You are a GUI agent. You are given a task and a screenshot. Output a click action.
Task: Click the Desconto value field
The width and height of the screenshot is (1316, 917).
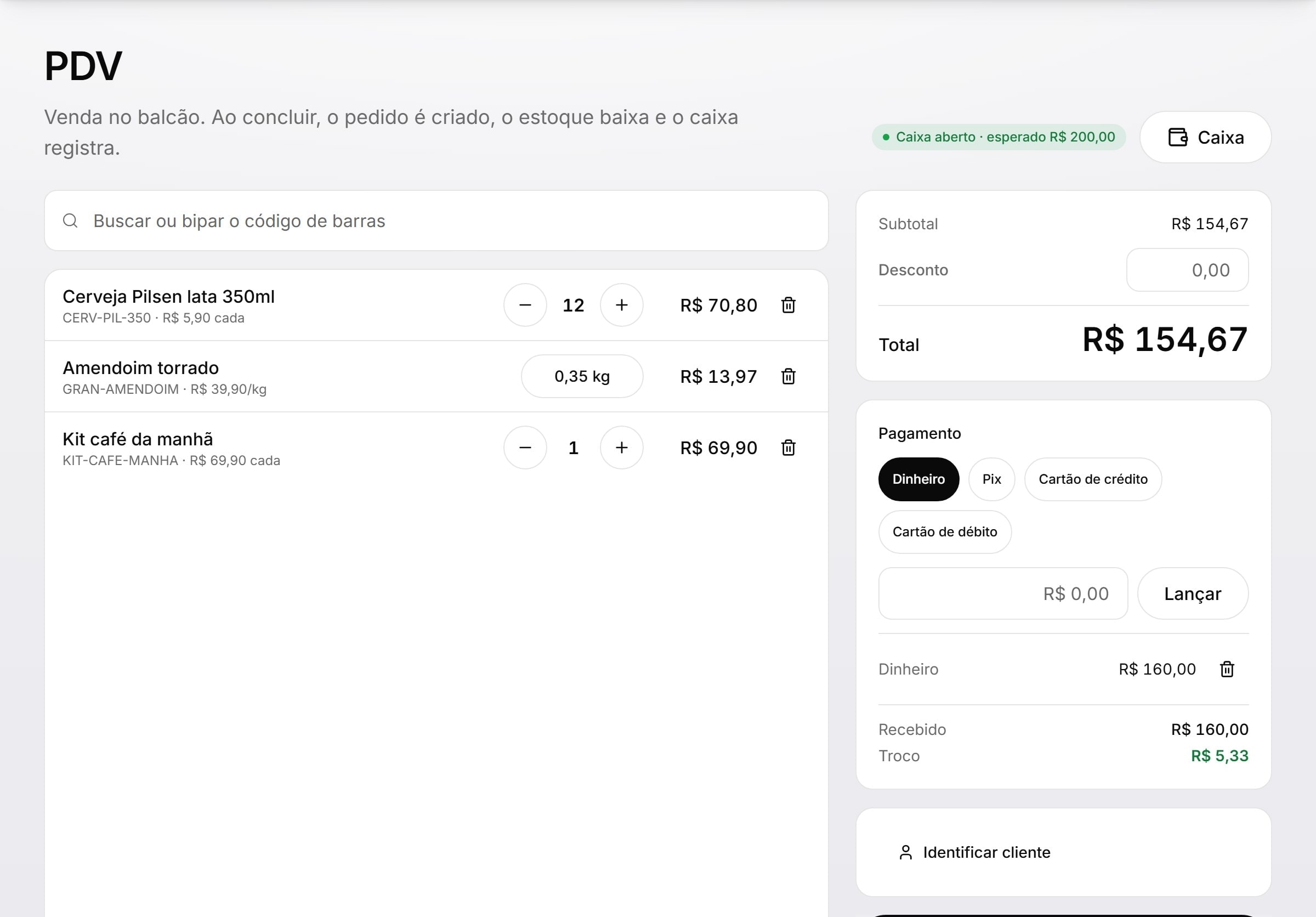click(1187, 270)
